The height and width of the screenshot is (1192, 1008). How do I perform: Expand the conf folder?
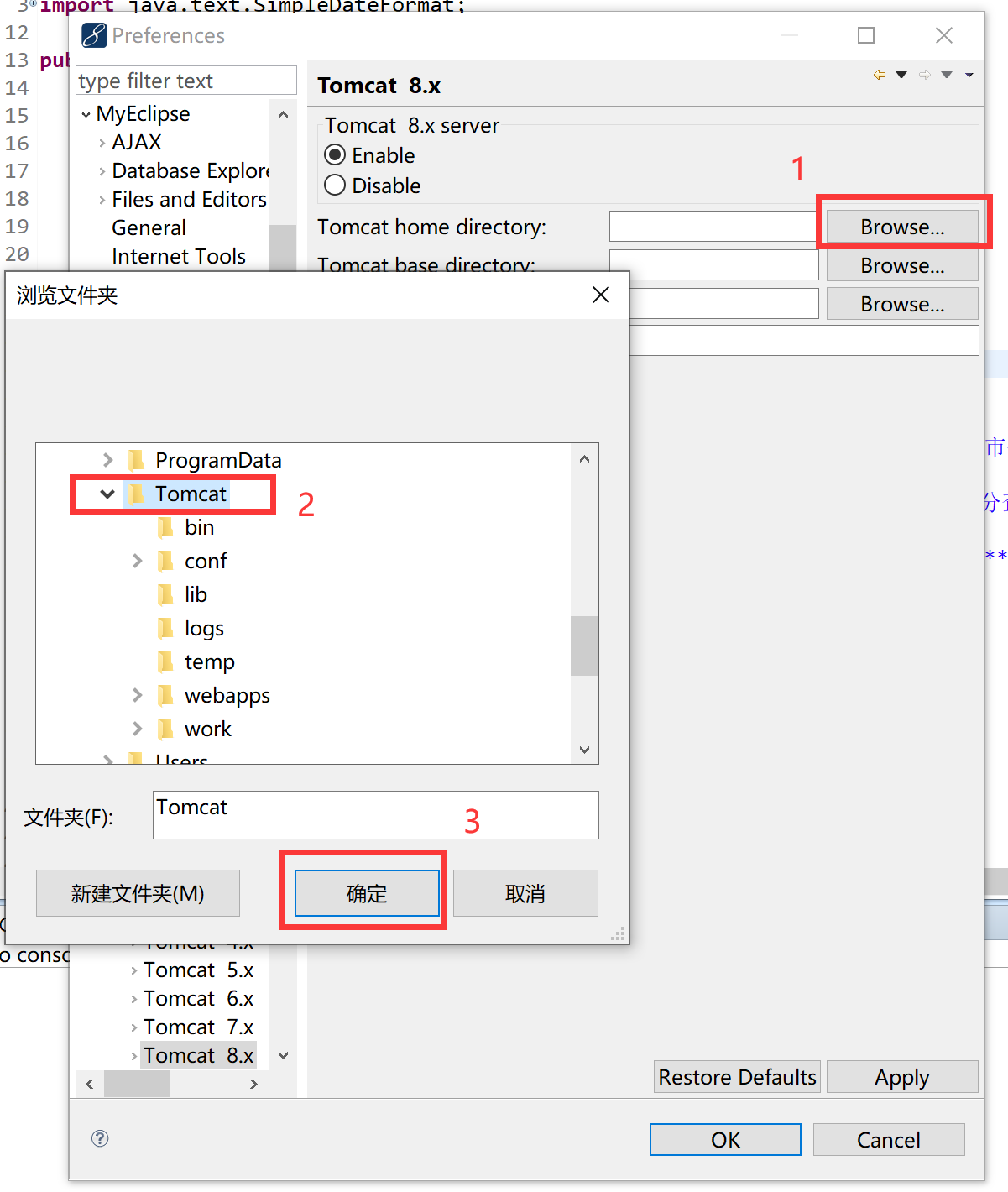137,561
